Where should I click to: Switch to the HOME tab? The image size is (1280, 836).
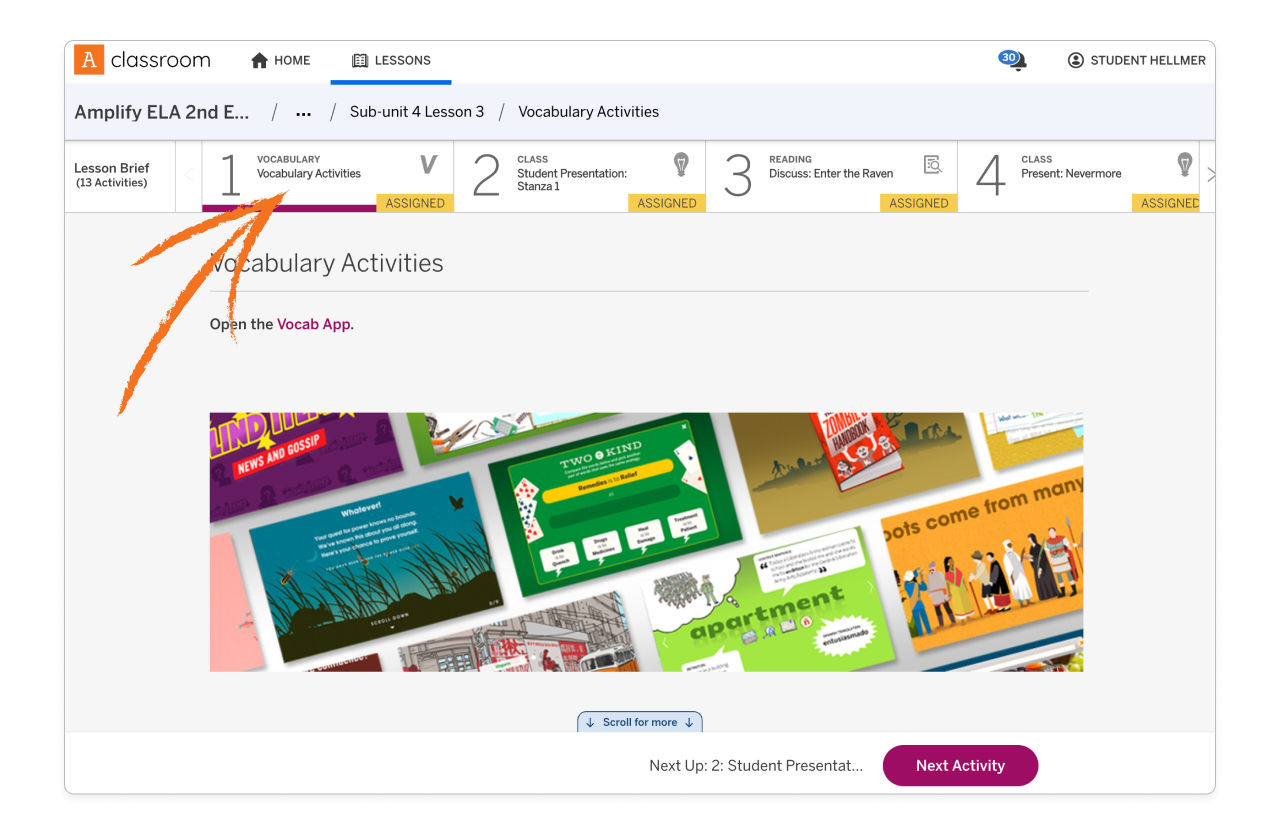tap(290, 60)
